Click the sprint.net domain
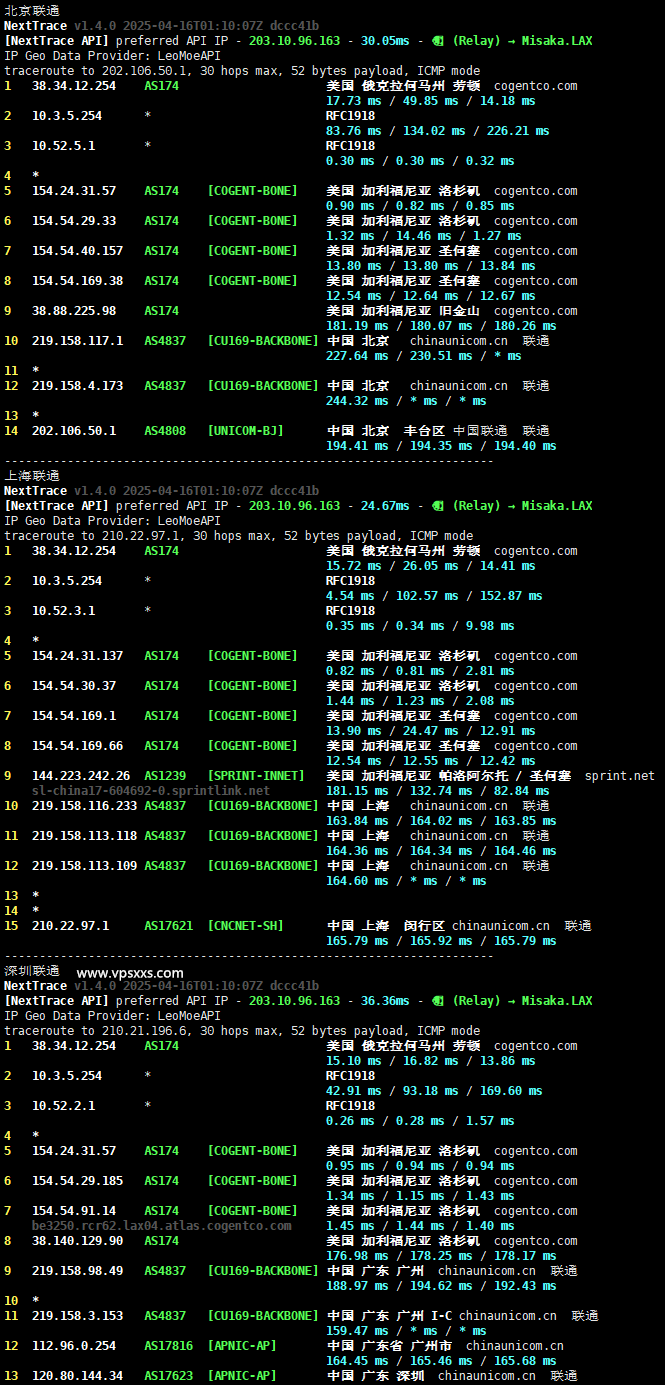 [x=620, y=776]
